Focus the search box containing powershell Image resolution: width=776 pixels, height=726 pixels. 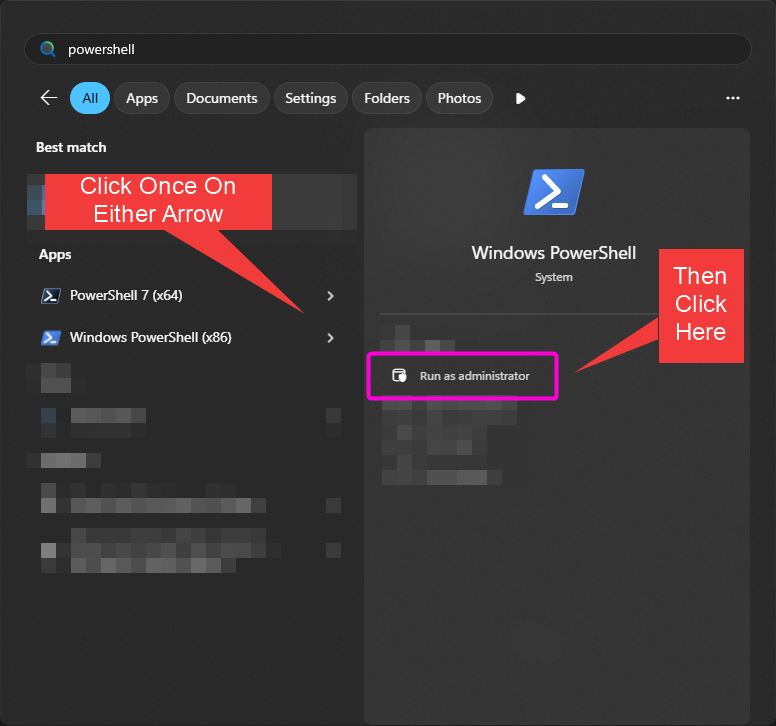coord(388,49)
